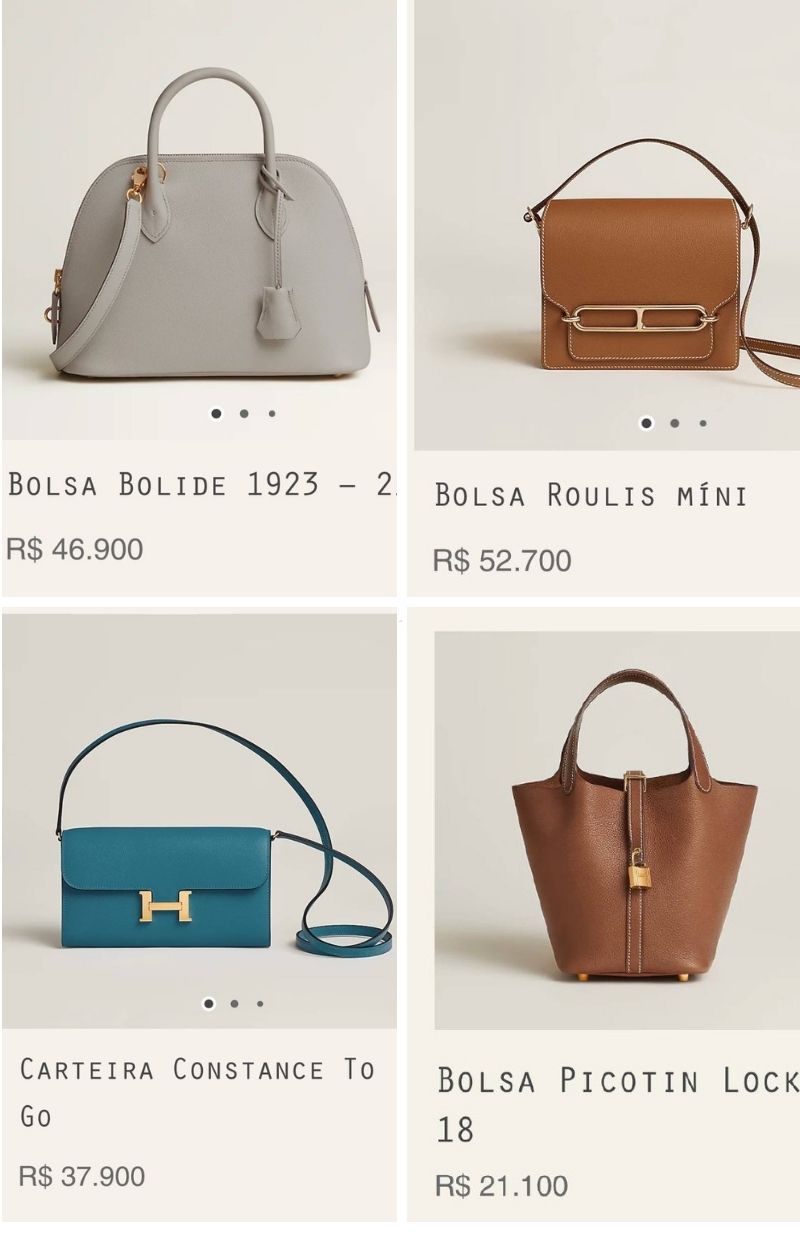Select third carousel dot under Roulis bag

tap(703, 423)
